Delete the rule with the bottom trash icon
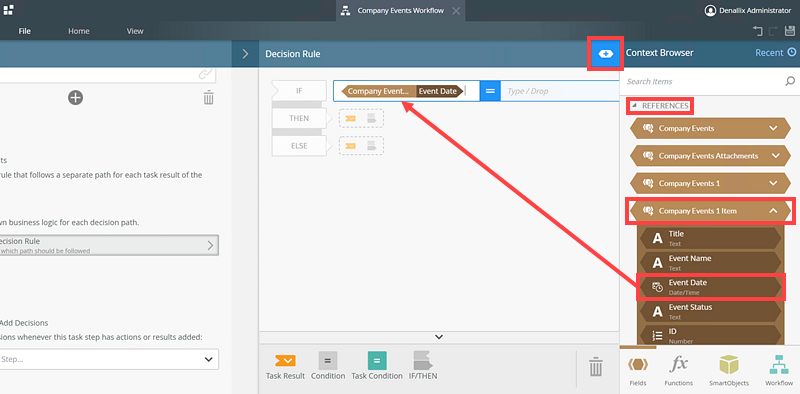 click(x=595, y=367)
